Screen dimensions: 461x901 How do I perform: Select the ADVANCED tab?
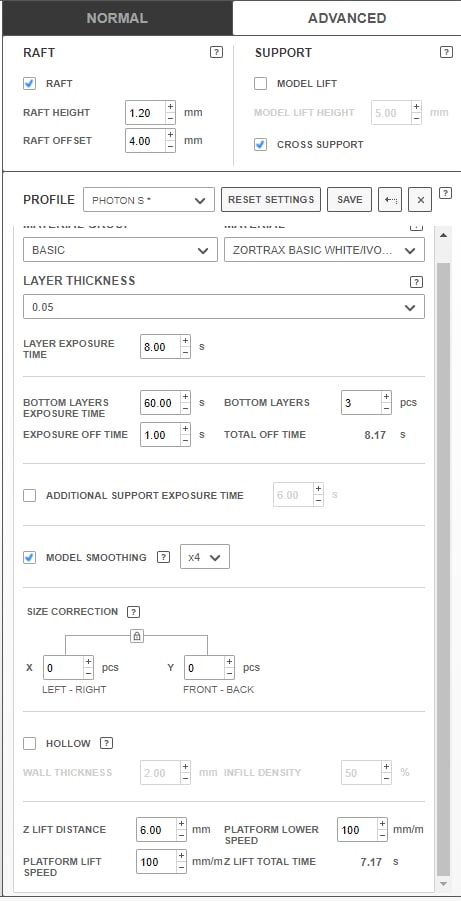tap(347, 18)
